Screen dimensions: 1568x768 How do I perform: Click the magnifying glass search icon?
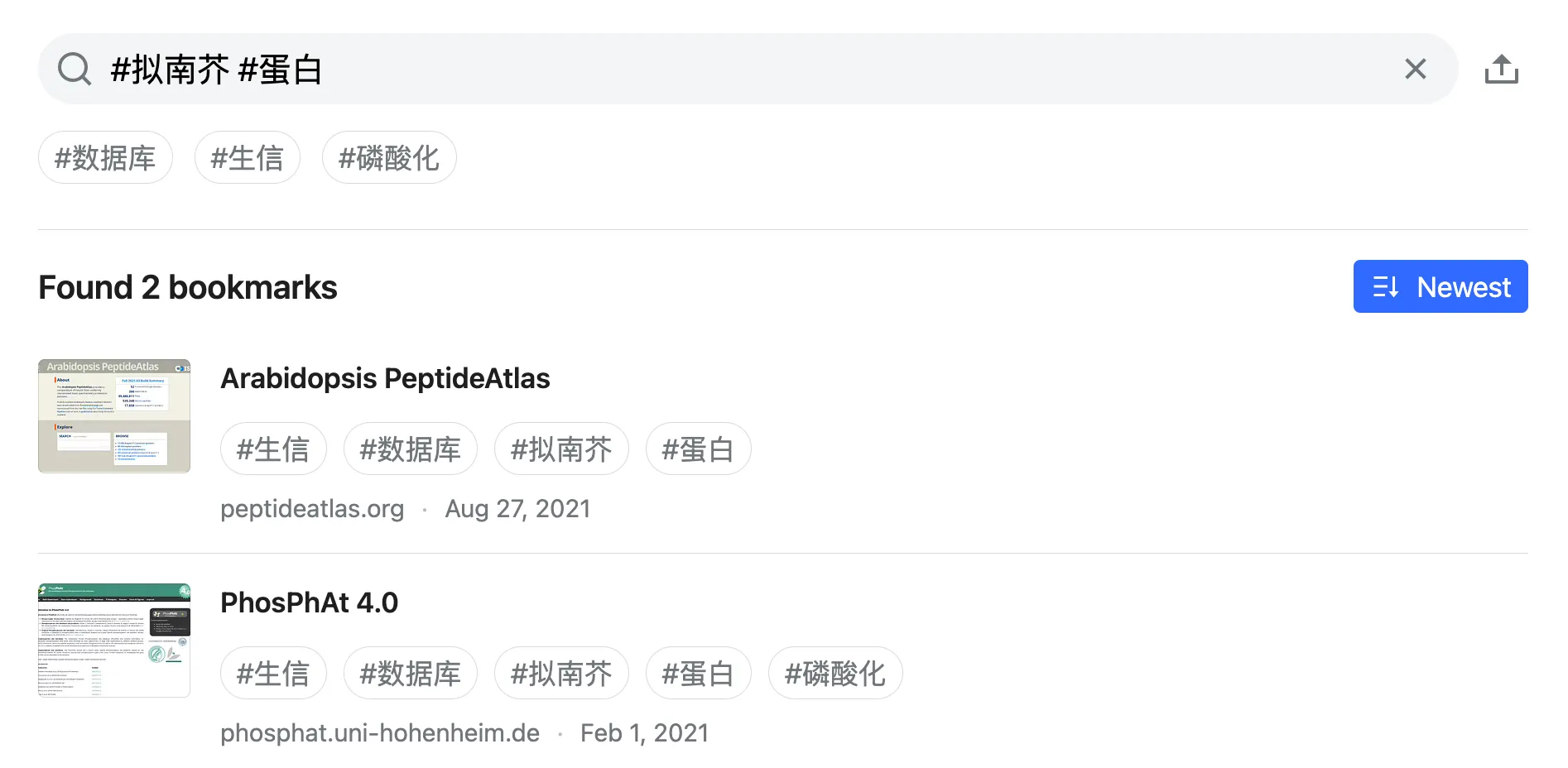pos(74,69)
